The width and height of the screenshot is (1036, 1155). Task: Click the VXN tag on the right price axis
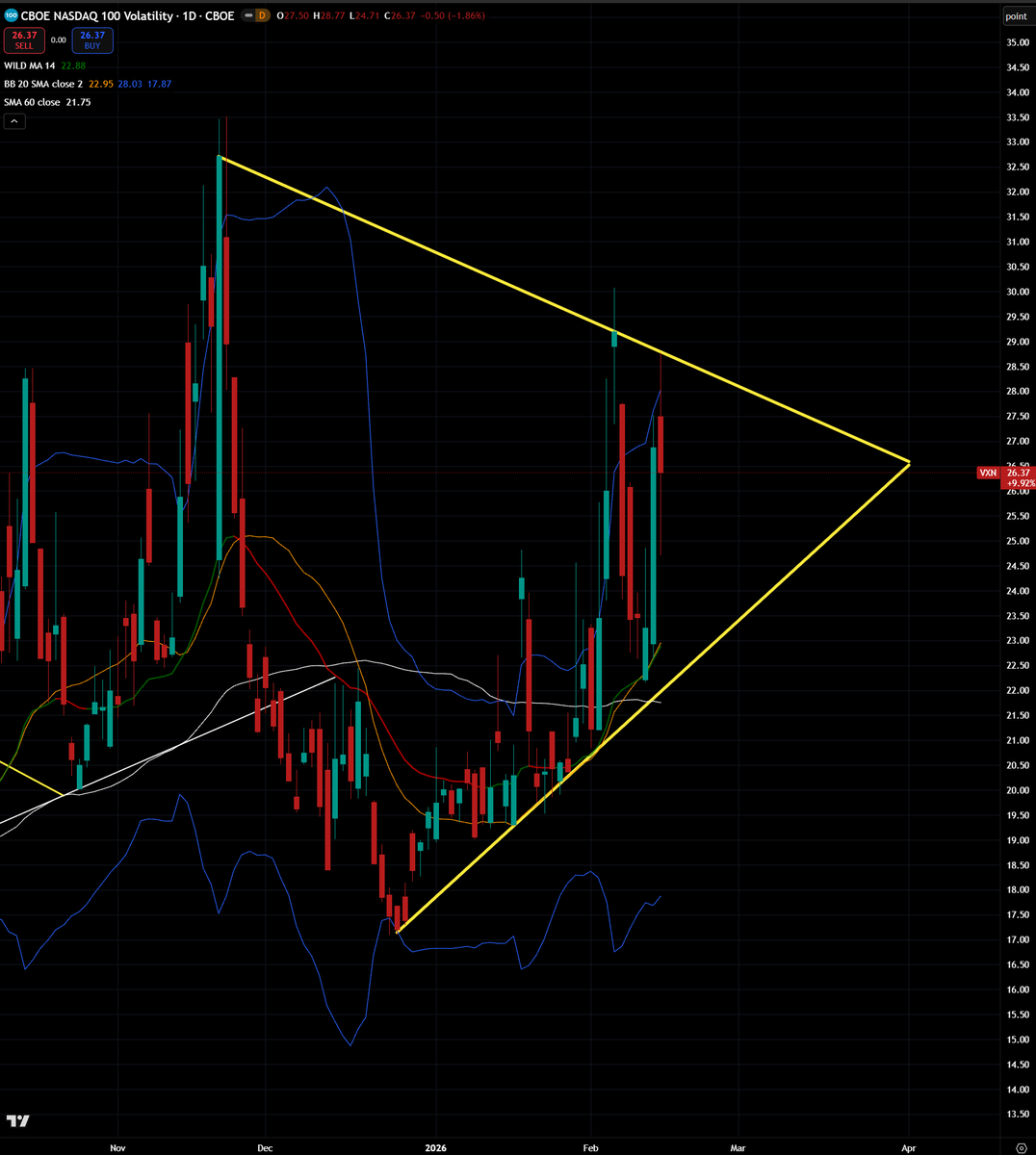(988, 473)
